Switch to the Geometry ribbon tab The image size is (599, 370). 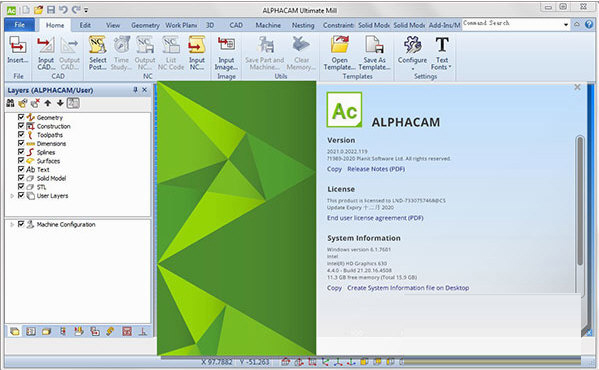pos(145,25)
